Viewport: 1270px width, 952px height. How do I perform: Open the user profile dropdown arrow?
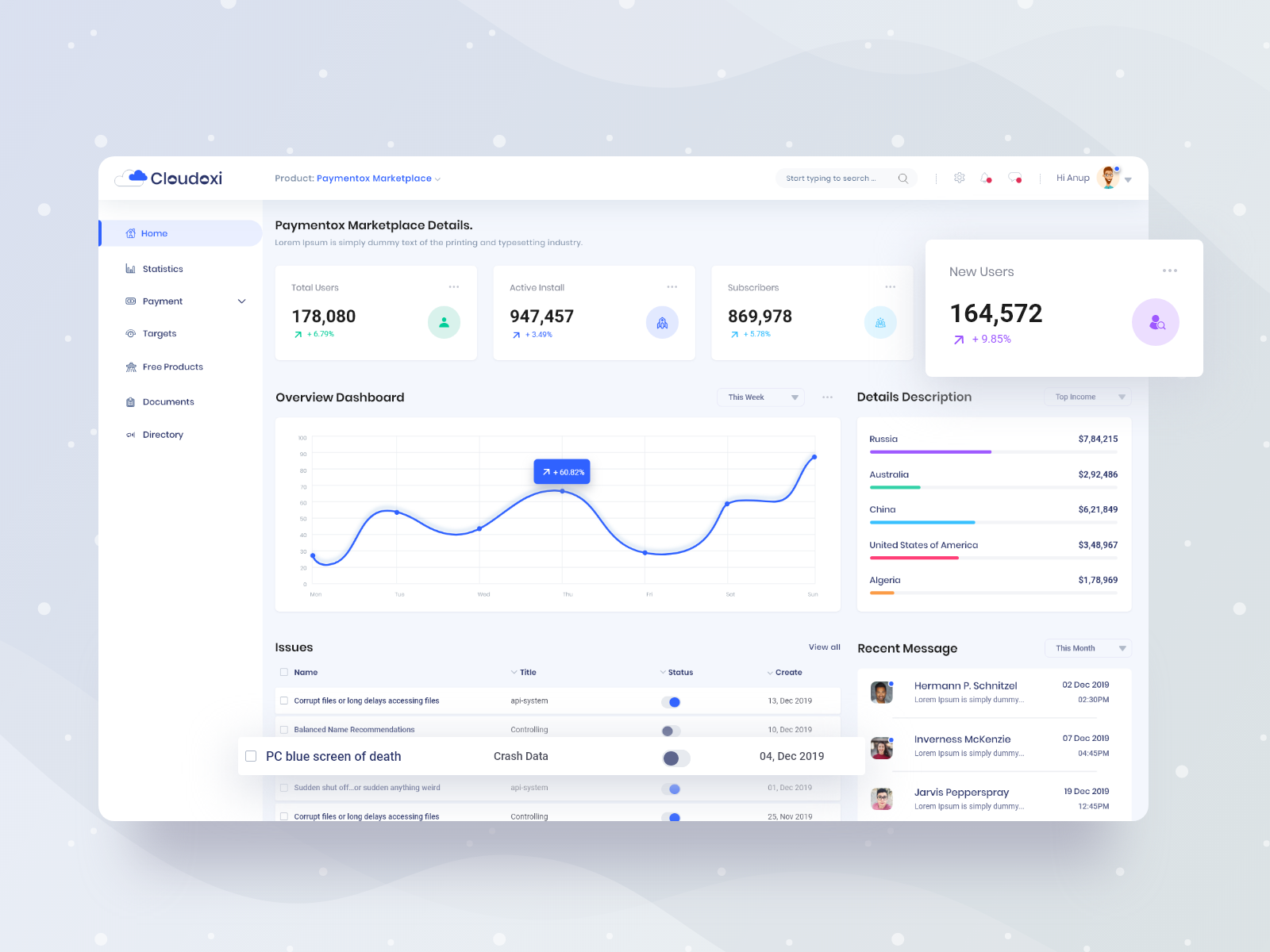pyautogui.click(x=1128, y=180)
